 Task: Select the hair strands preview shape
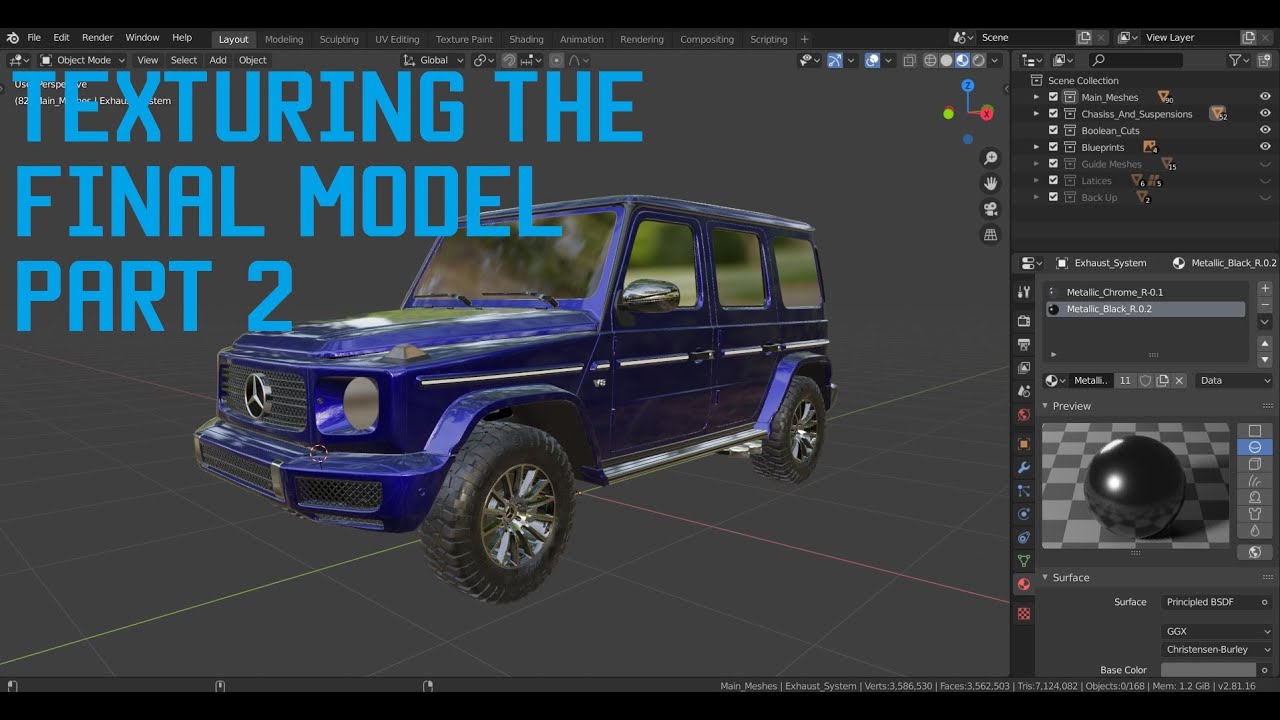click(1255, 481)
